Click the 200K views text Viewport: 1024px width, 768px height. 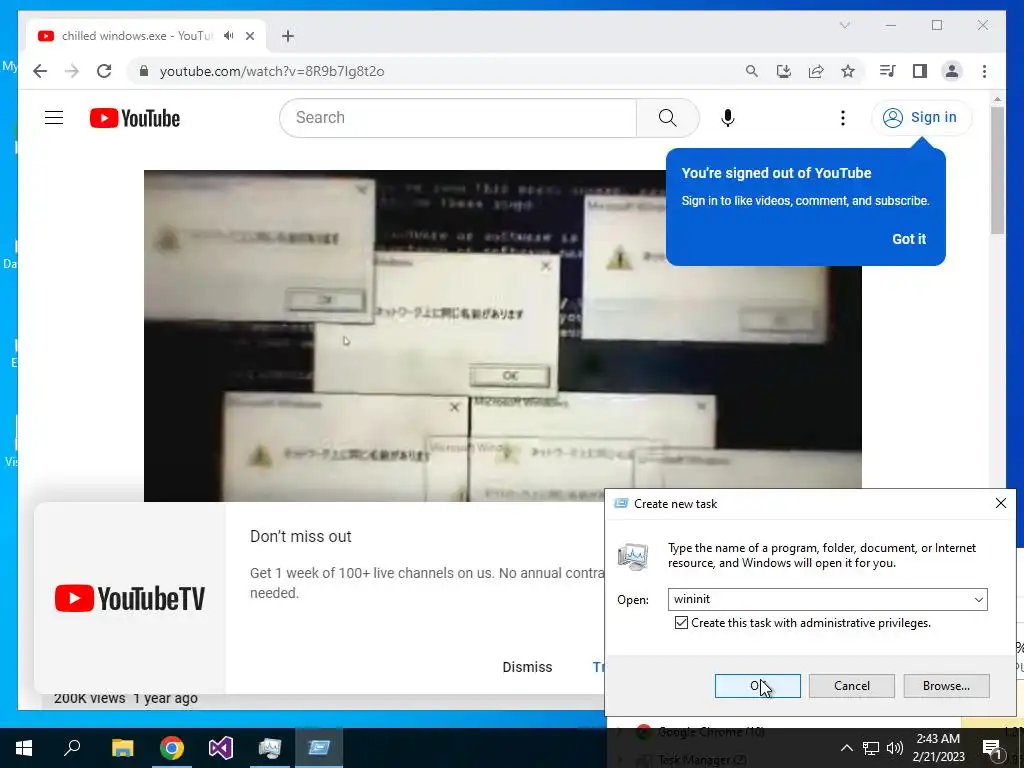point(89,698)
